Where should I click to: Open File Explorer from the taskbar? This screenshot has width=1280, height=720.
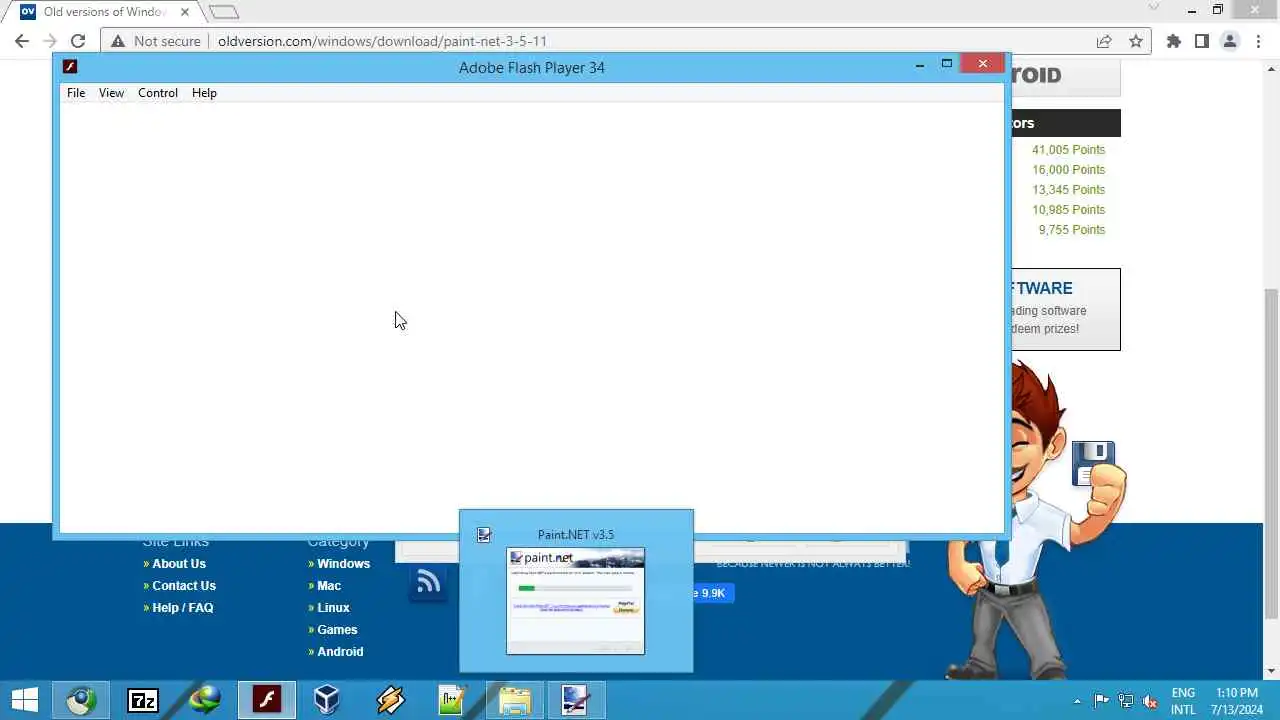pos(514,700)
